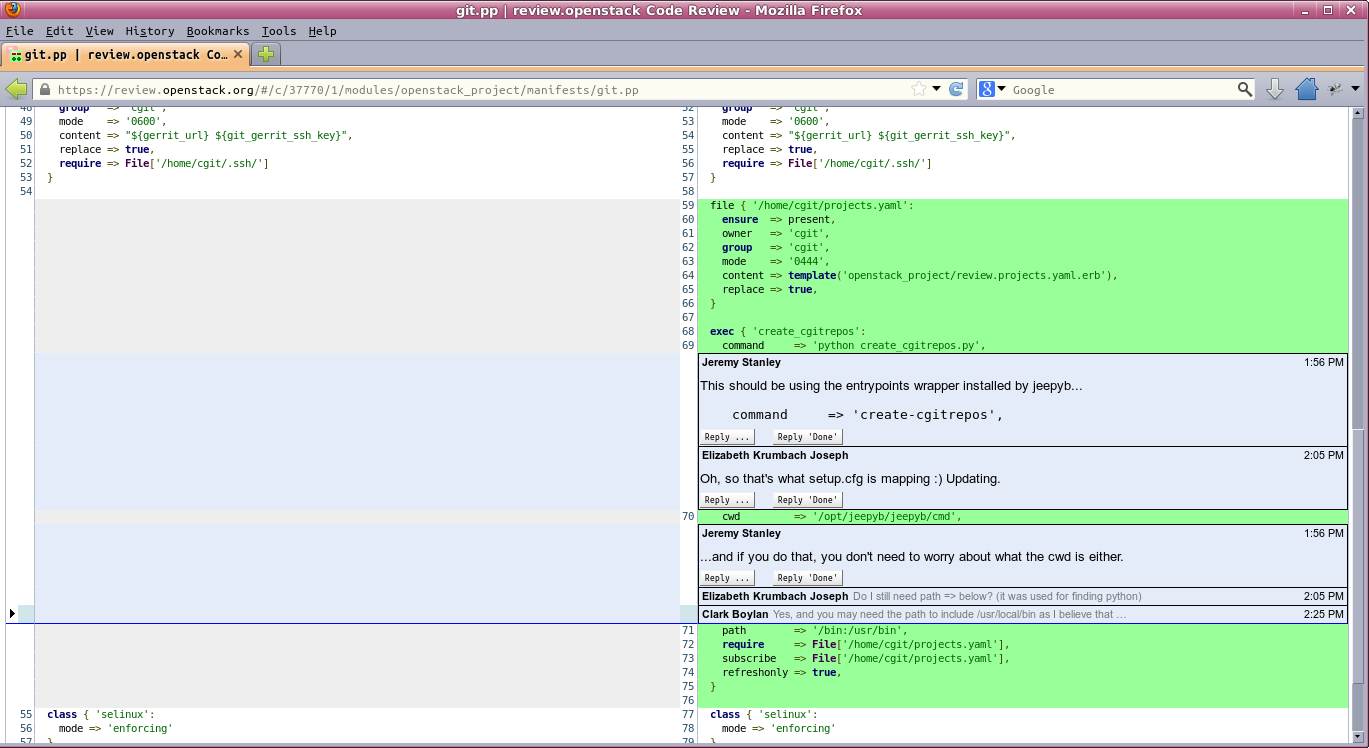This screenshot has width=1369, height=748.
Task: Expand the dropdown next to the spider icon
Action: click(x=1355, y=89)
